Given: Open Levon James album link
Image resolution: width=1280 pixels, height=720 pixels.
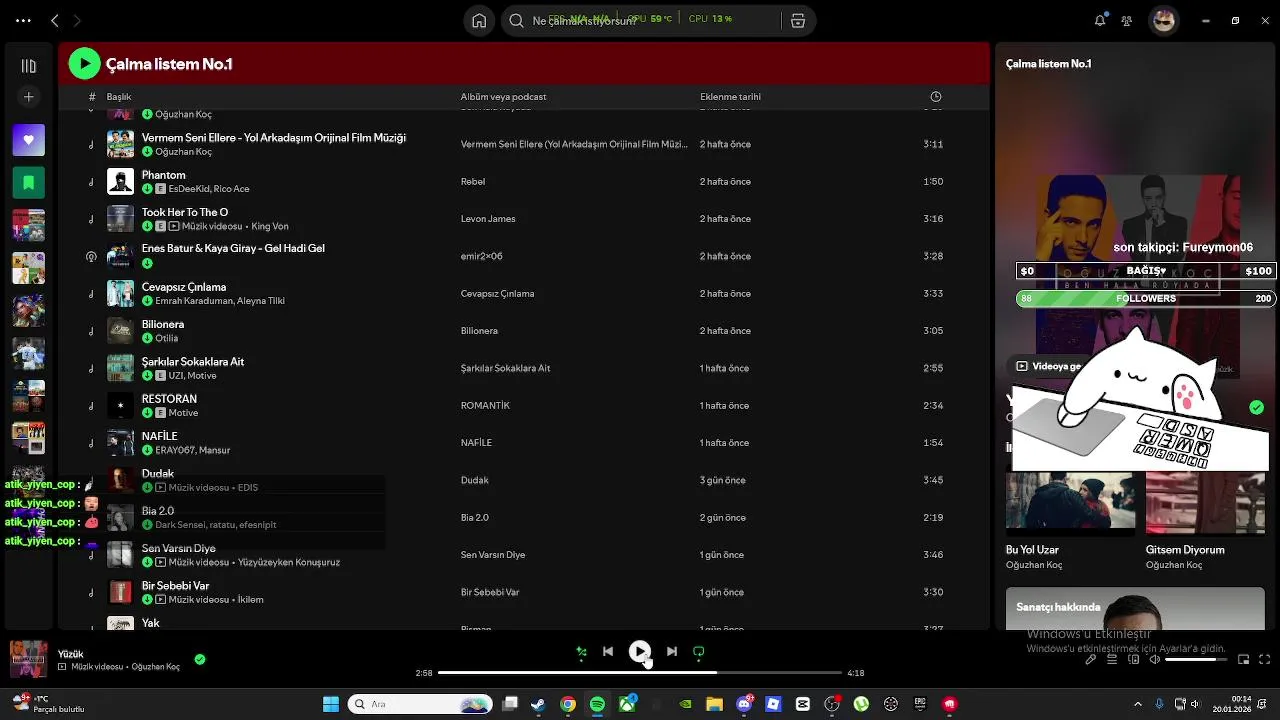Looking at the screenshot, I should click(x=488, y=219).
